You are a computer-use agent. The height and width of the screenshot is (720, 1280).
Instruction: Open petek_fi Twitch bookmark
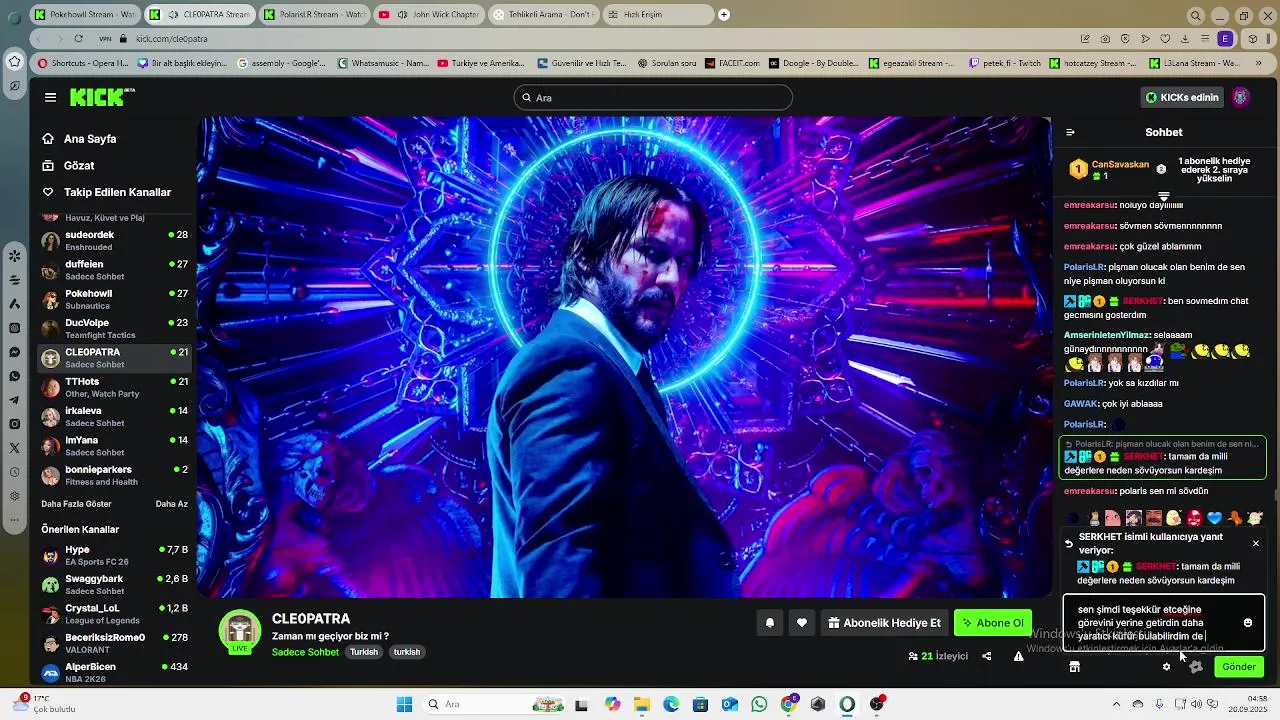[x=1004, y=63]
